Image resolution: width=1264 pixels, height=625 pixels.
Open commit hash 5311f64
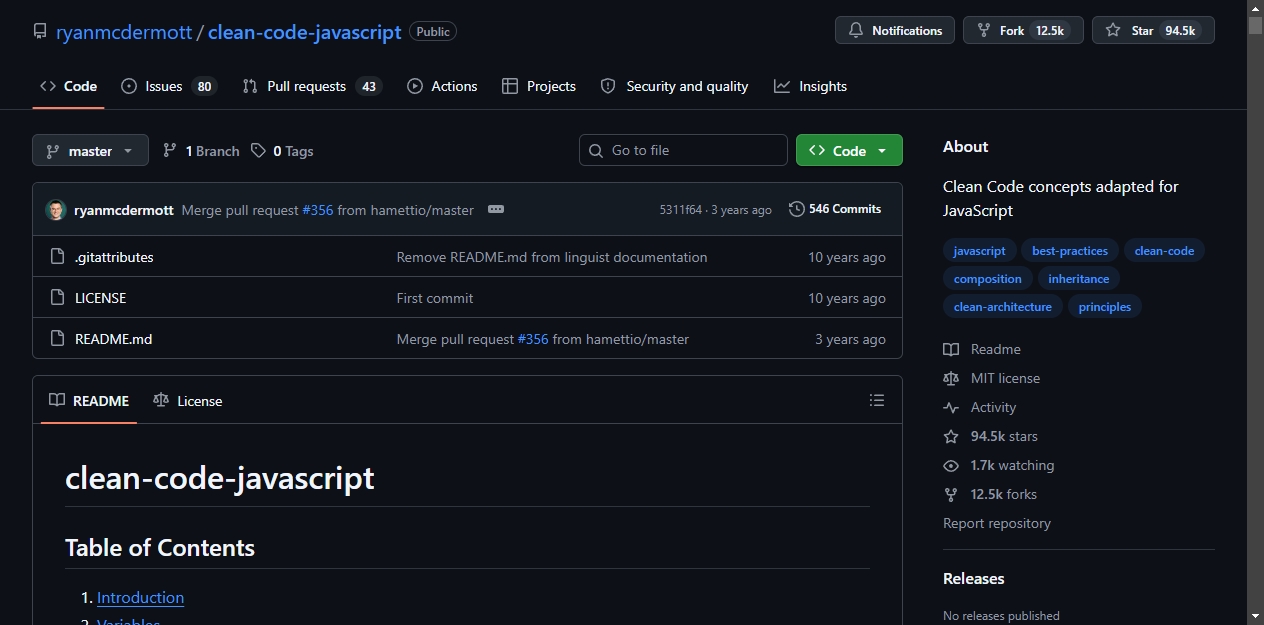681,210
